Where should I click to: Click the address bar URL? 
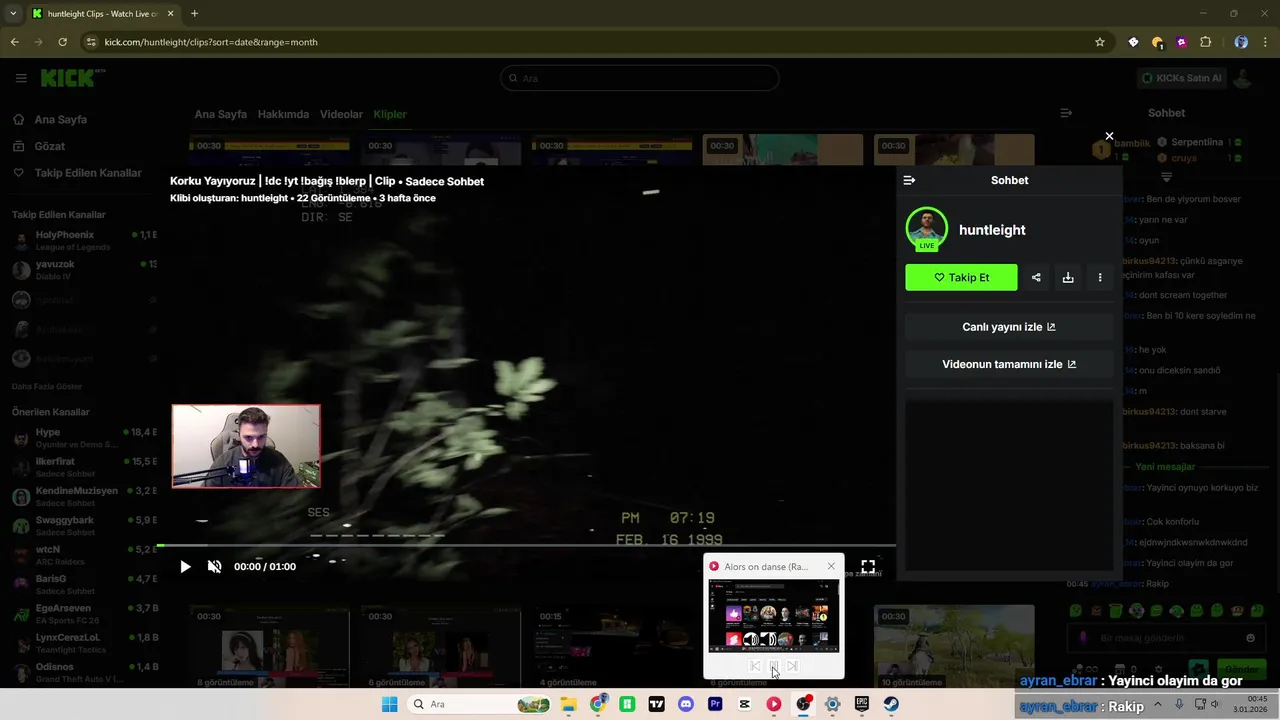211,42
